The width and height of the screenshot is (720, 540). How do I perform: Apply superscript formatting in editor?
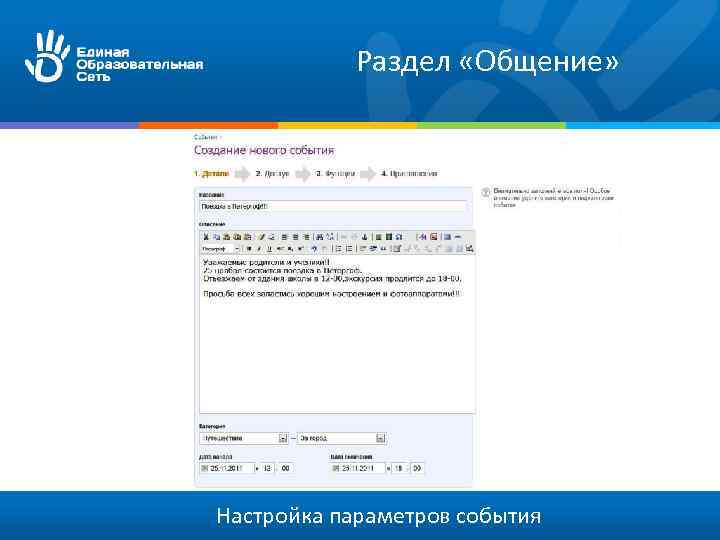pyautogui.click(x=300, y=248)
